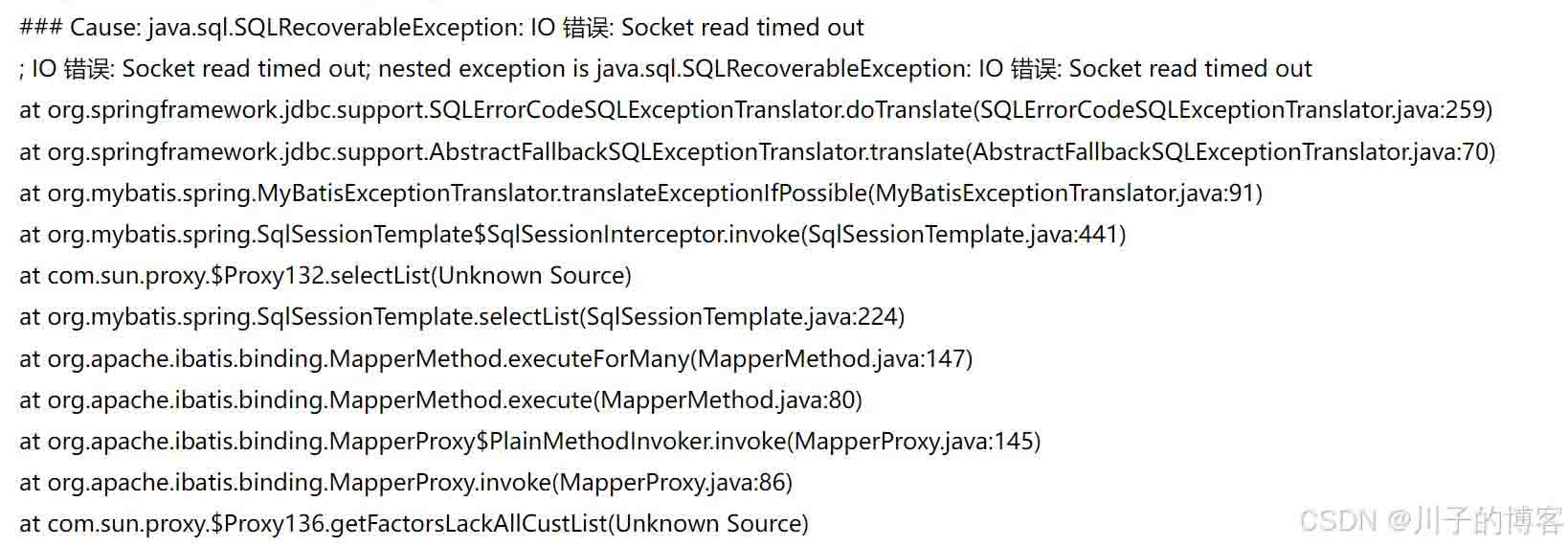Screen dimensions: 1568x547
Task: Click the MapperProxy.invoke stack line
Action: (406, 483)
